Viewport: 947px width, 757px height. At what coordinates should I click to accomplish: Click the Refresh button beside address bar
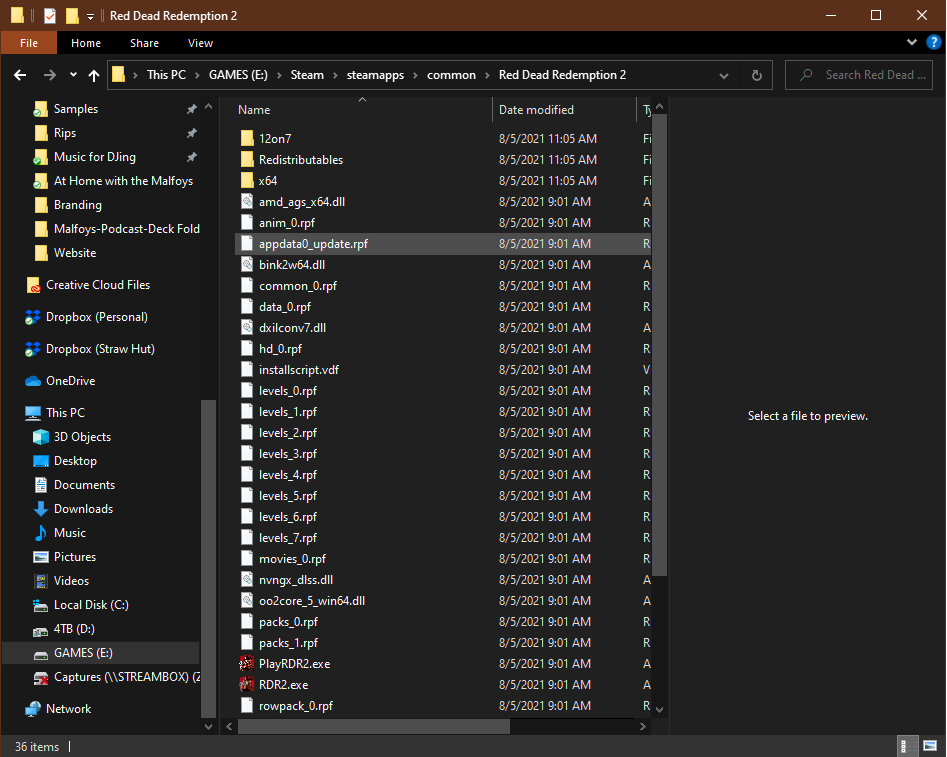coord(757,75)
